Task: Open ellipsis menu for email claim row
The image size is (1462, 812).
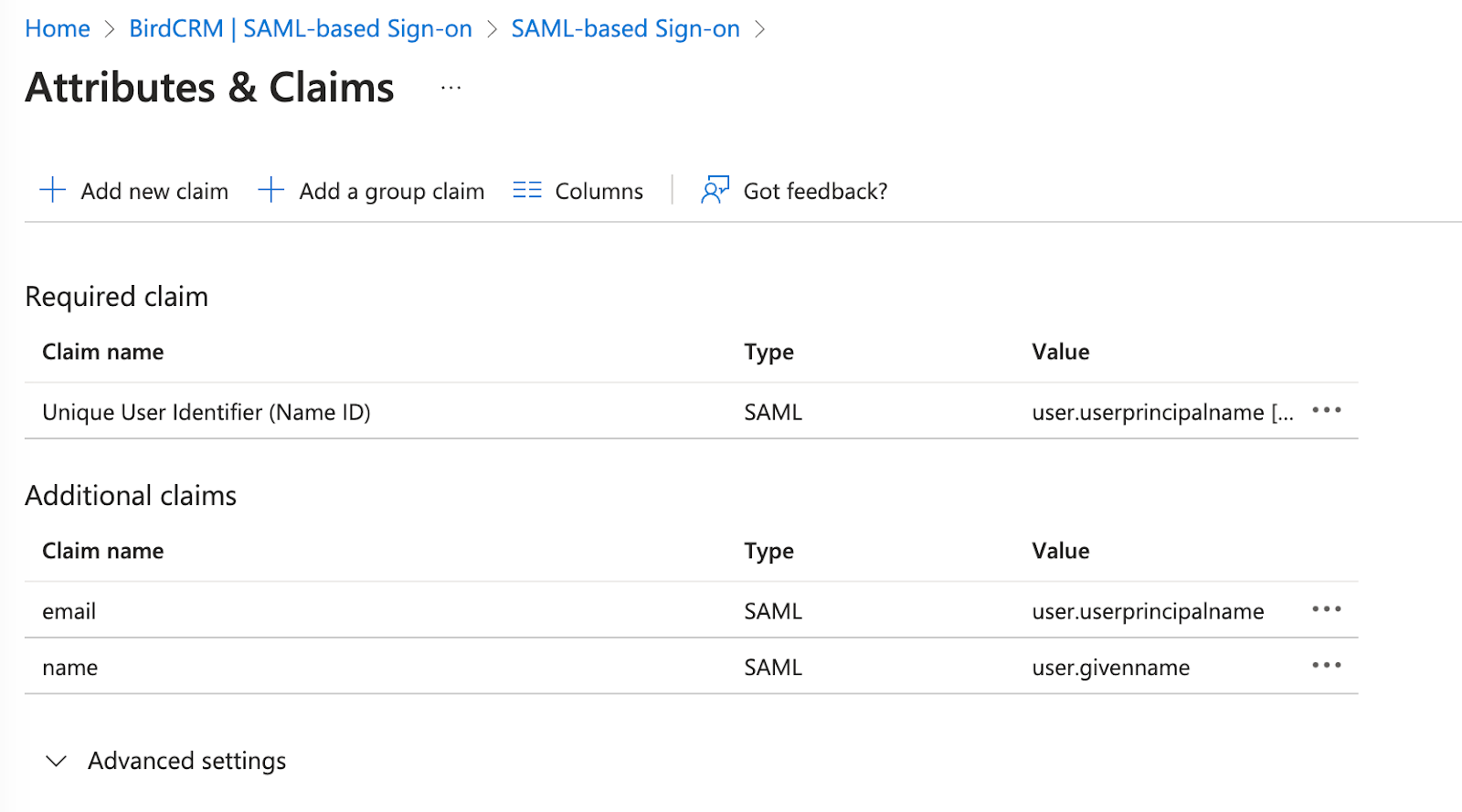Action: [x=1326, y=609]
